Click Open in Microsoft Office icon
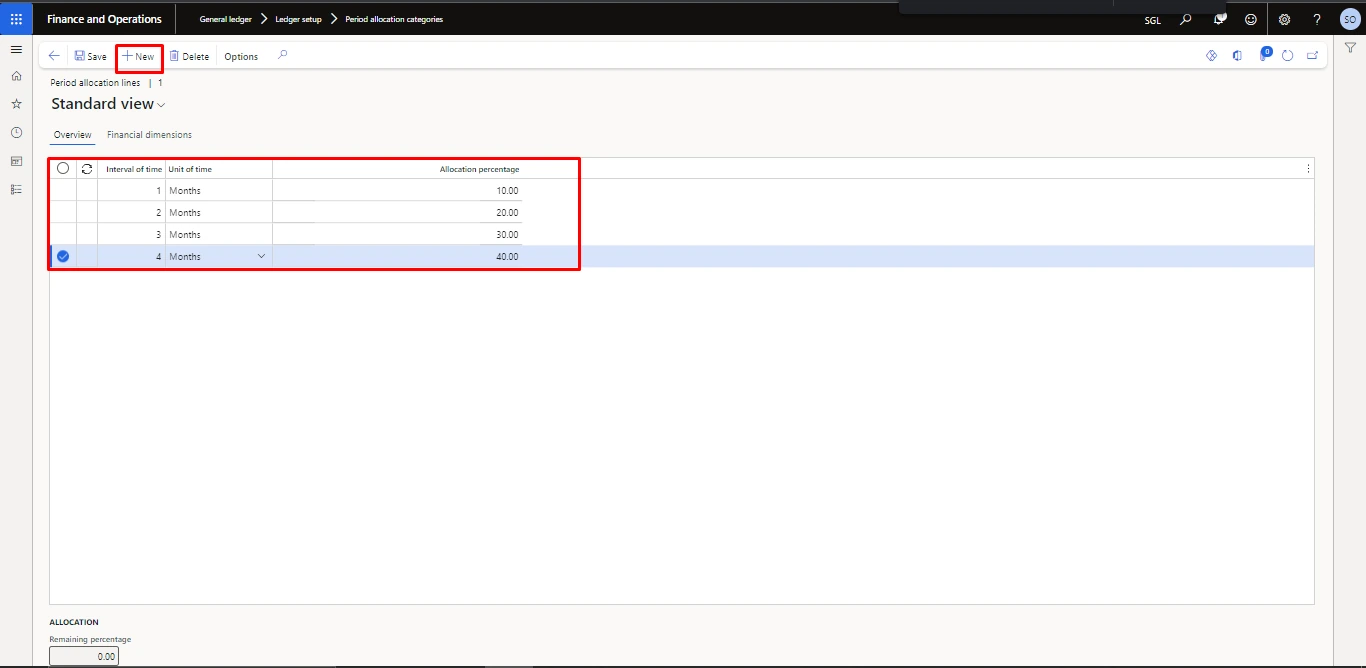1366x668 pixels. tap(1237, 56)
